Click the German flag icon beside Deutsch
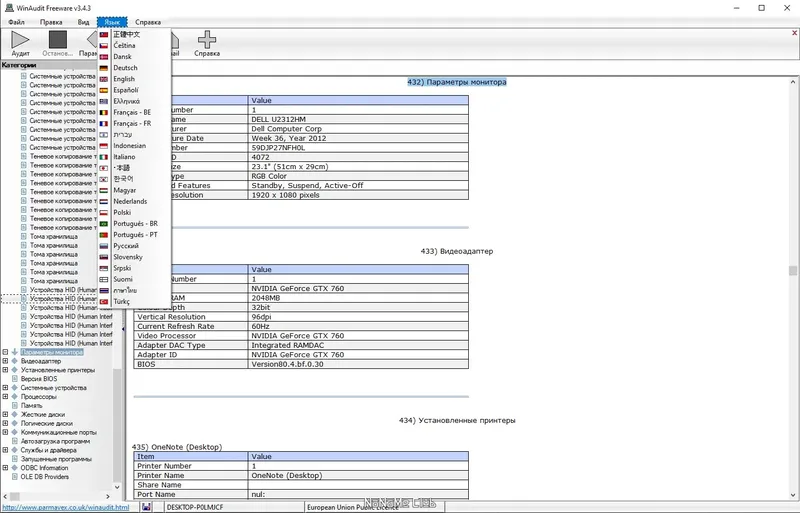Viewport: 800px width, 513px height. click(x=104, y=68)
